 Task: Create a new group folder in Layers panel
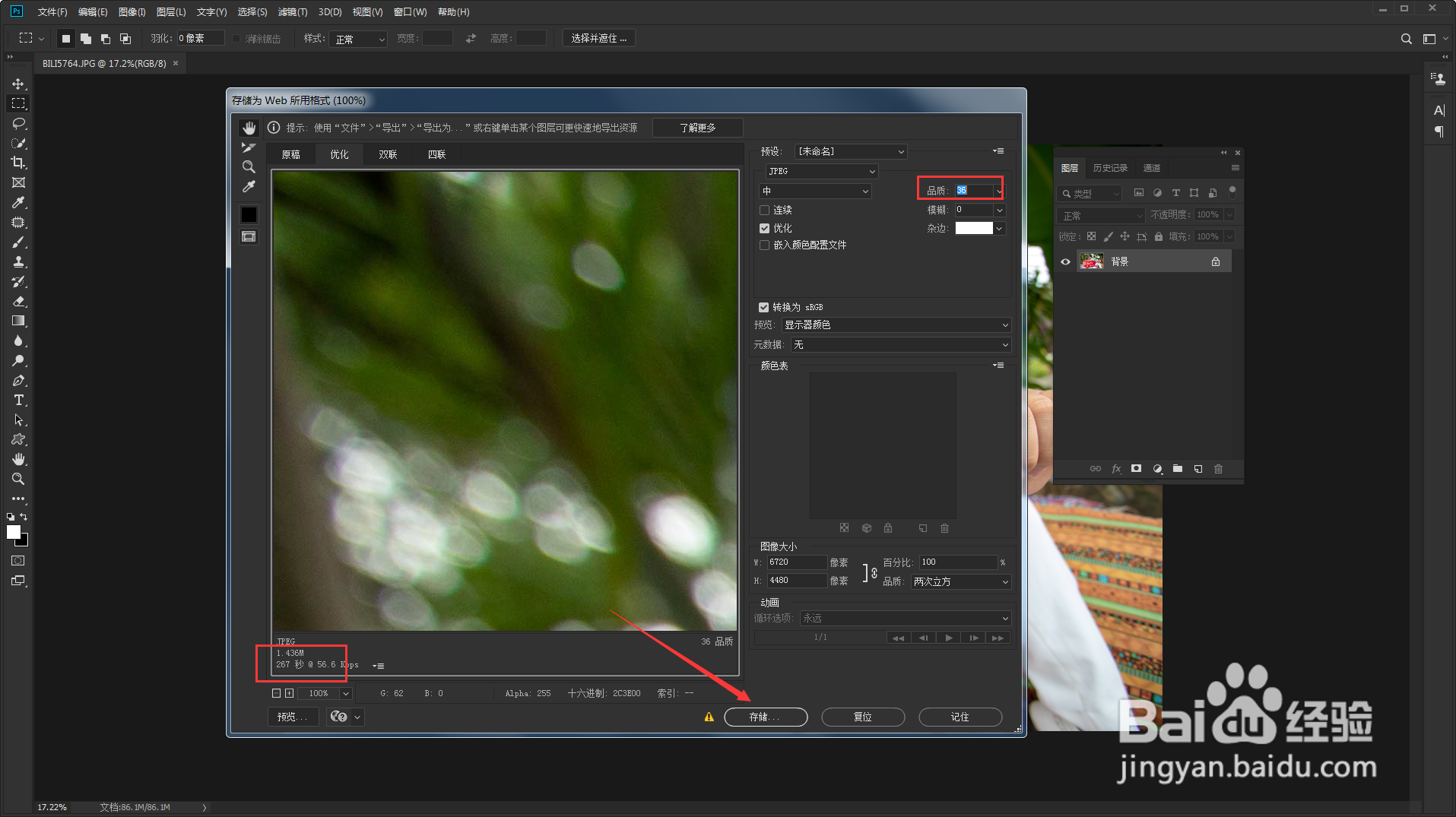(1177, 469)
